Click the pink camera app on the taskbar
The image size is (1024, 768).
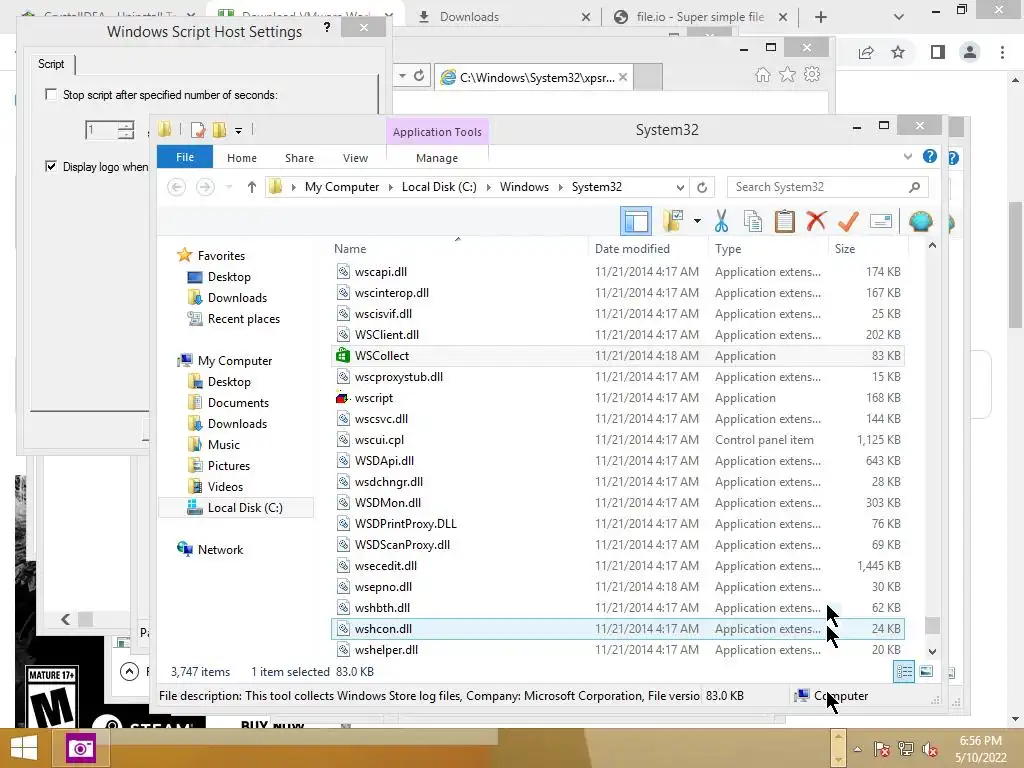point(81,748)
